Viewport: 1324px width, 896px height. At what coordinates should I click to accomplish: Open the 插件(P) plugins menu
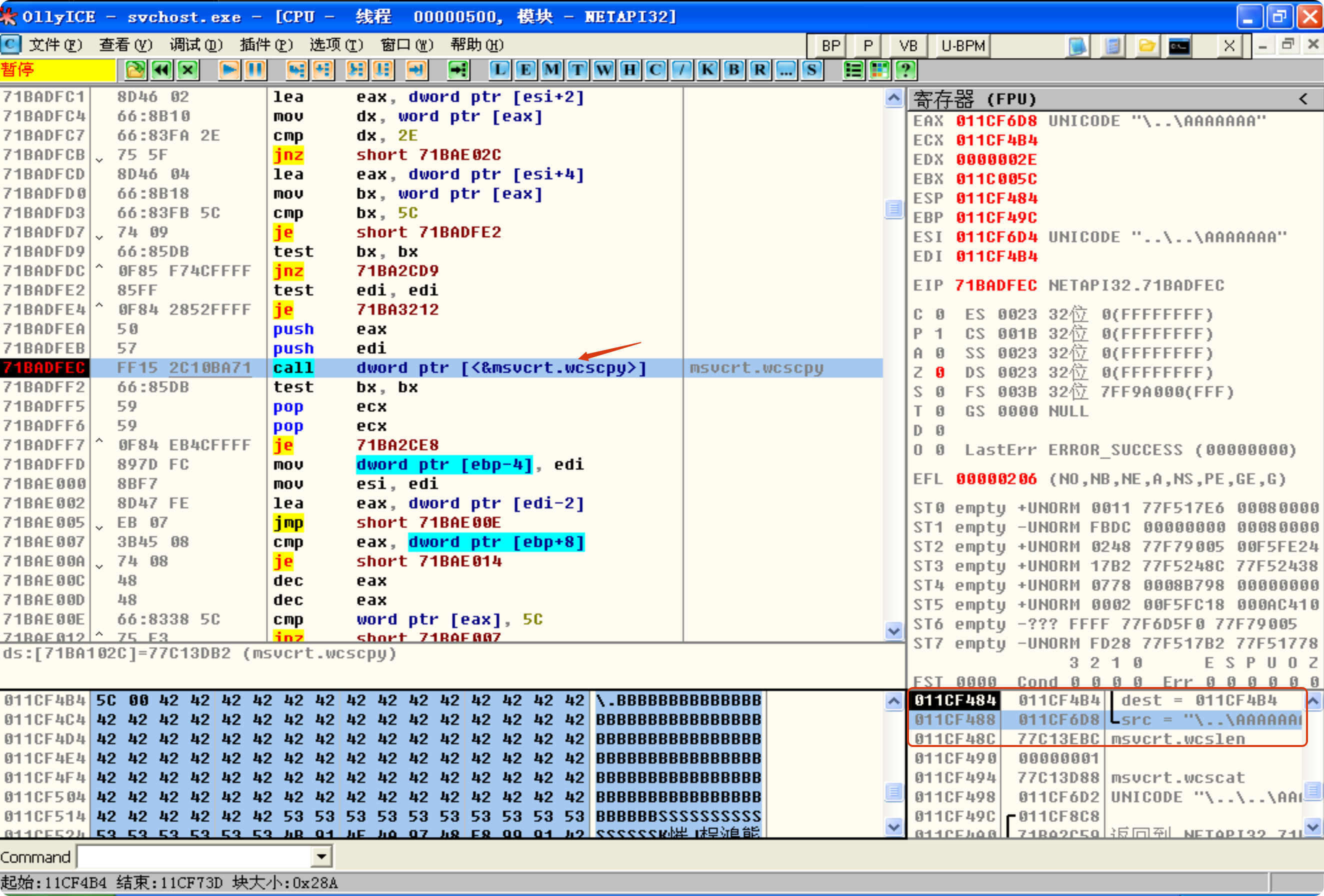tap(266, 44)
